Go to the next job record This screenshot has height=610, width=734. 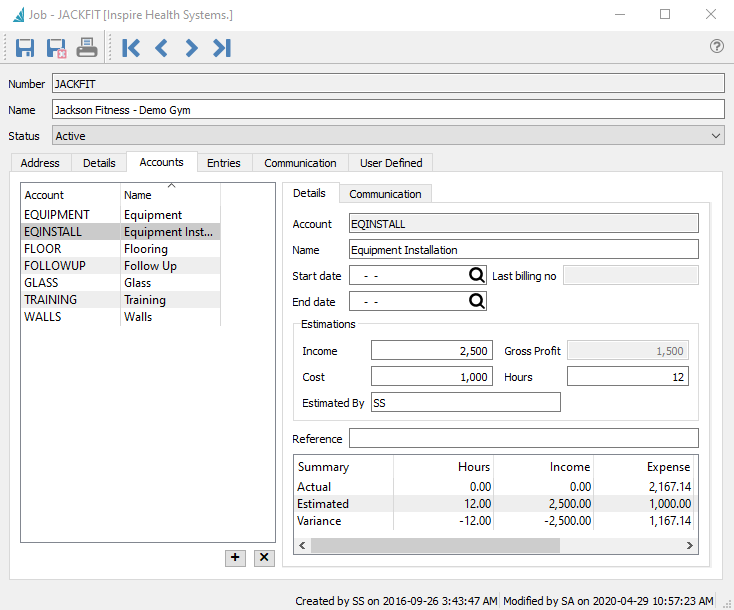click(191, 47)
